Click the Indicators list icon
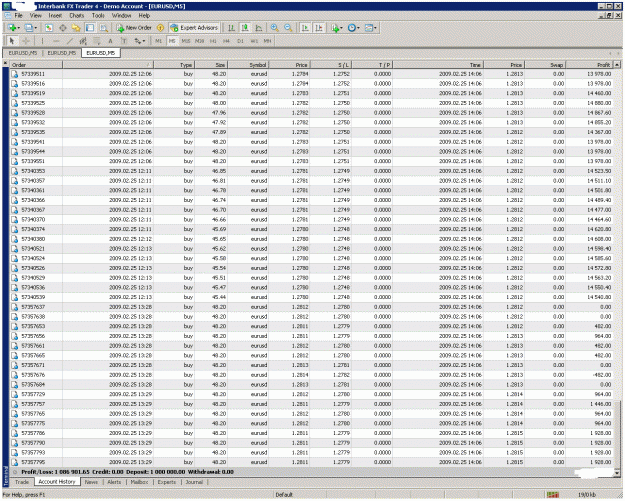This screenshot has height=501, width=625. pos(335,28)
